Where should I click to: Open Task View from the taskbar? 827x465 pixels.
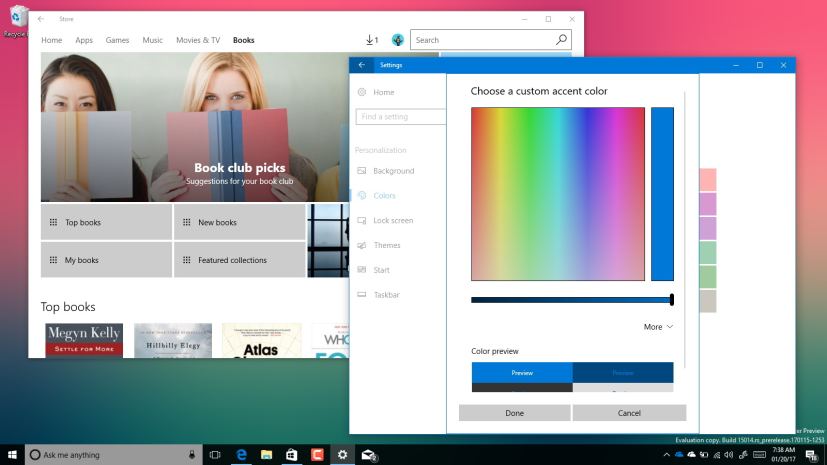(215, 454)
